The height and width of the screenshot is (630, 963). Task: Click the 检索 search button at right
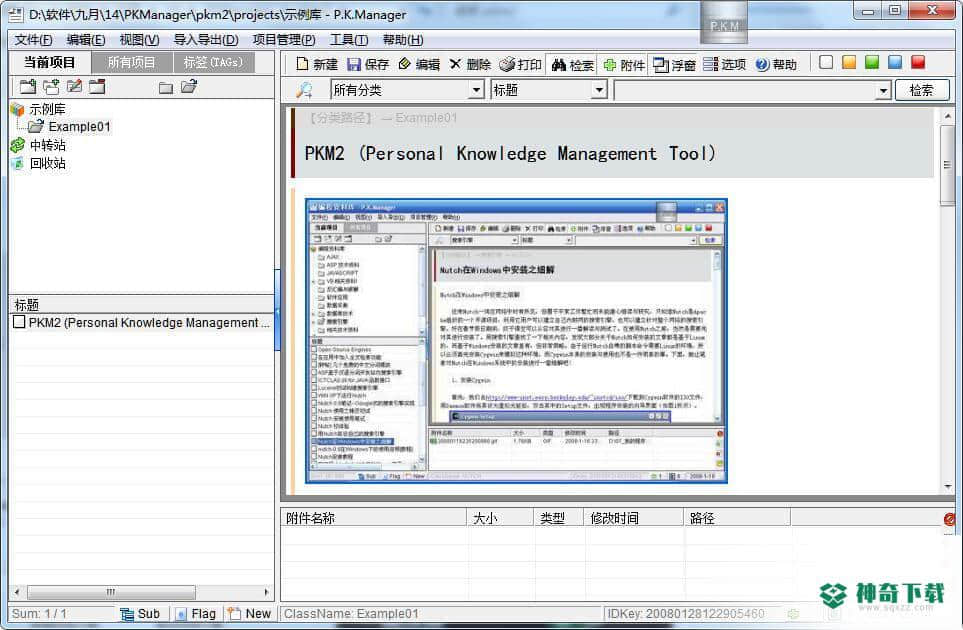(x=922, y=90)
